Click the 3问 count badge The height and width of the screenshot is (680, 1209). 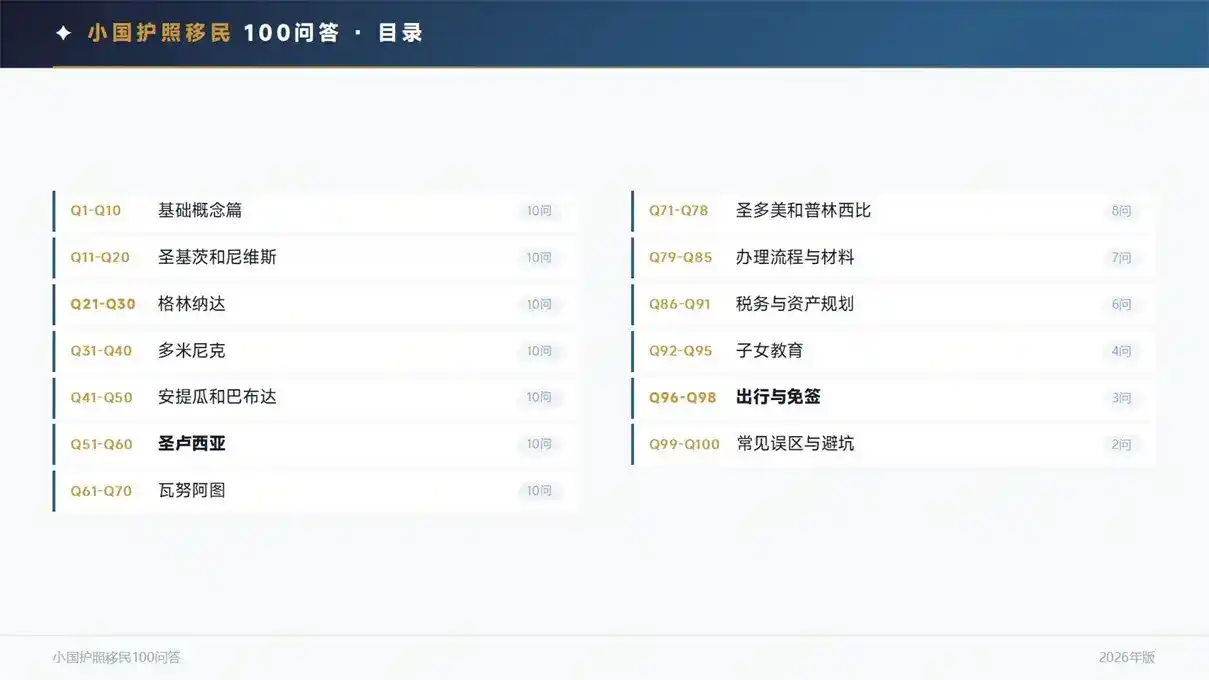click(x=1121, y=397)
